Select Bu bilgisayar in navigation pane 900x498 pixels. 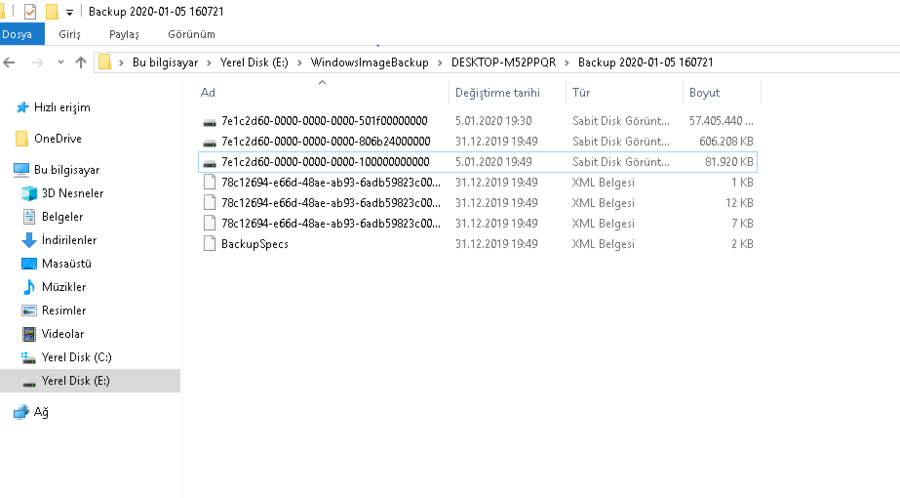point(67,170)
